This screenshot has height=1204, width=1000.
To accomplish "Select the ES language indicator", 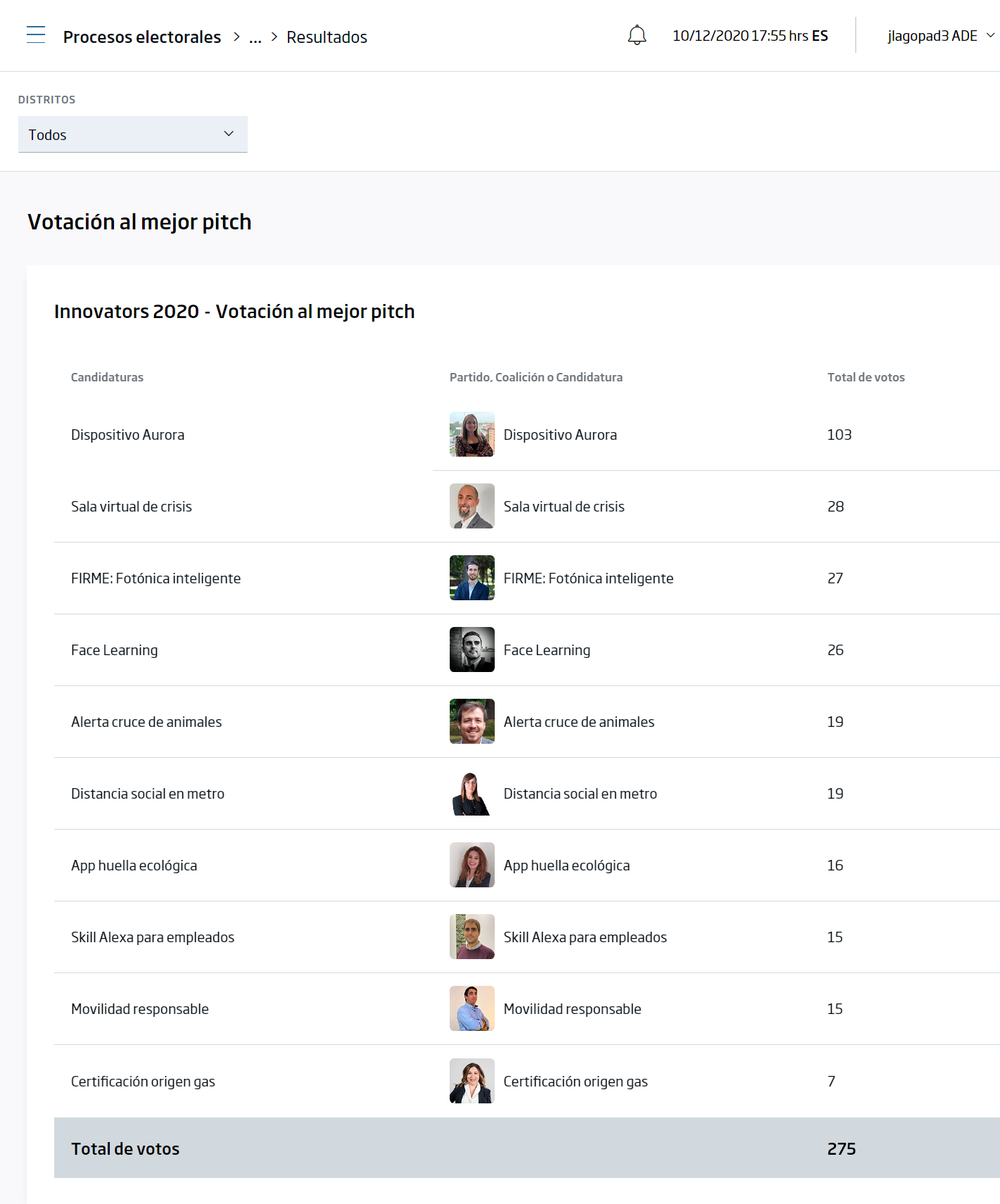I will coord(820,36).
